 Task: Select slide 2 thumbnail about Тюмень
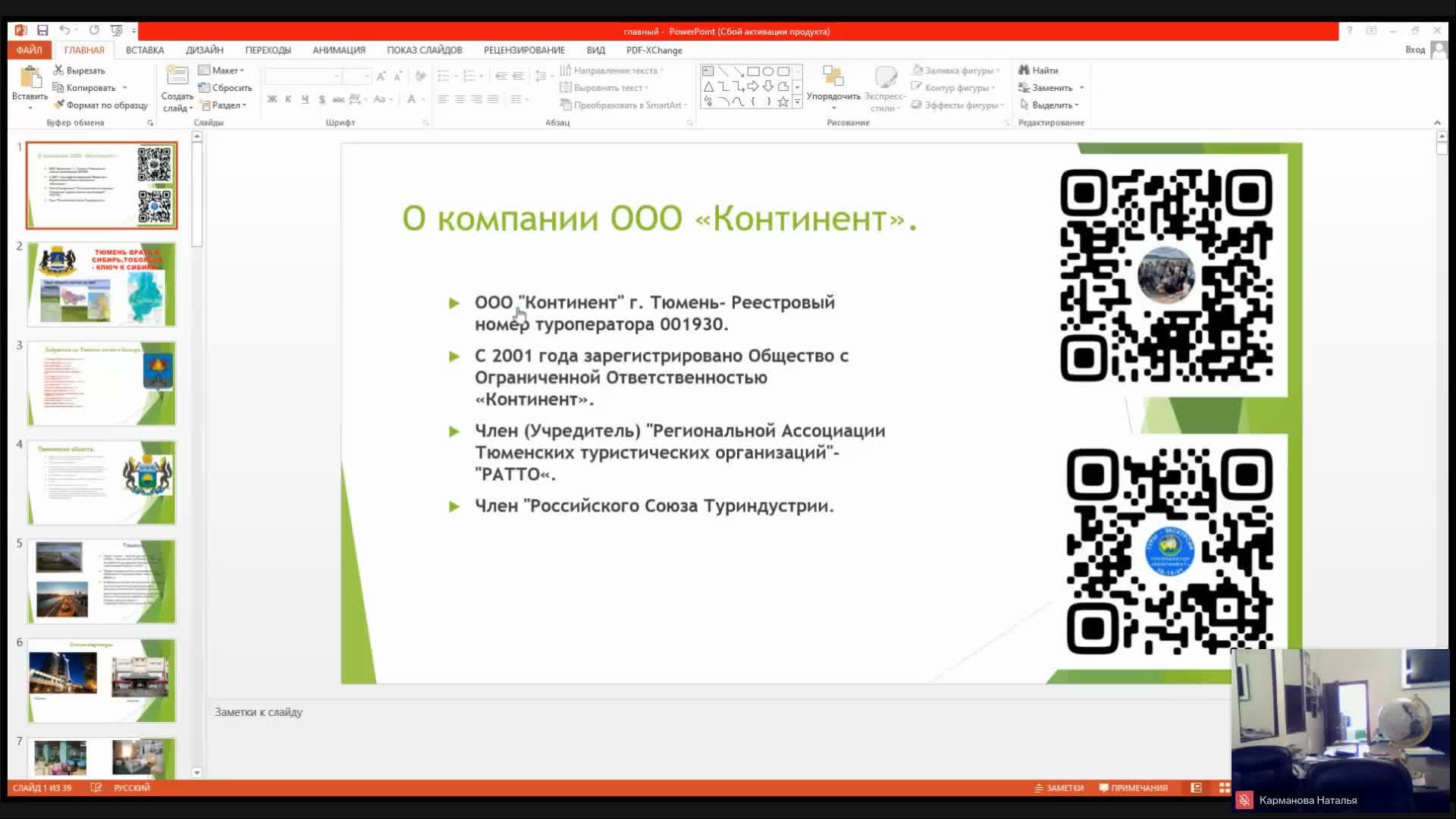pyautogui.click(x=102, y=284)
